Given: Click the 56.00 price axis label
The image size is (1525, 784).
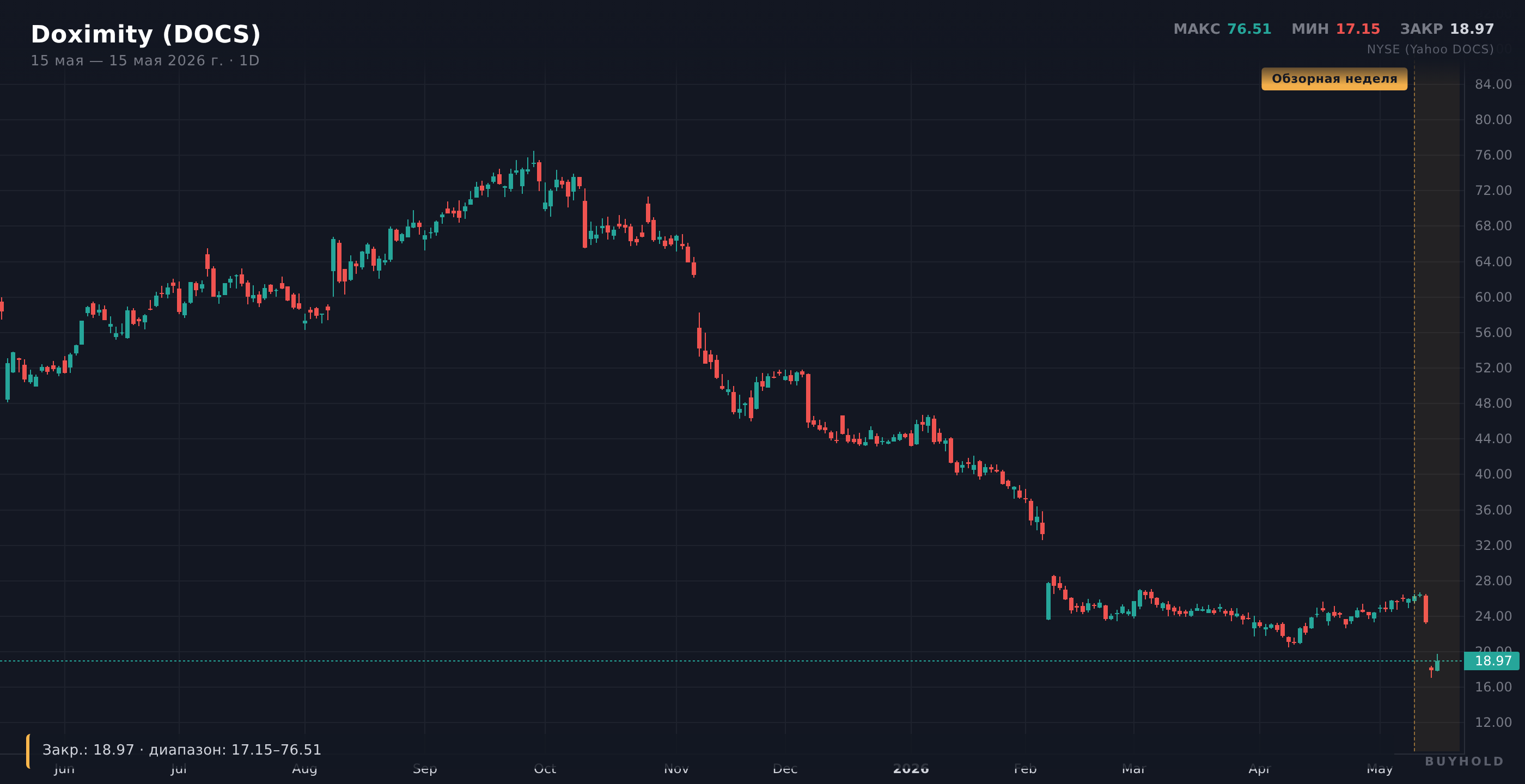Looking at the screenshot, I should [1493, 333].
